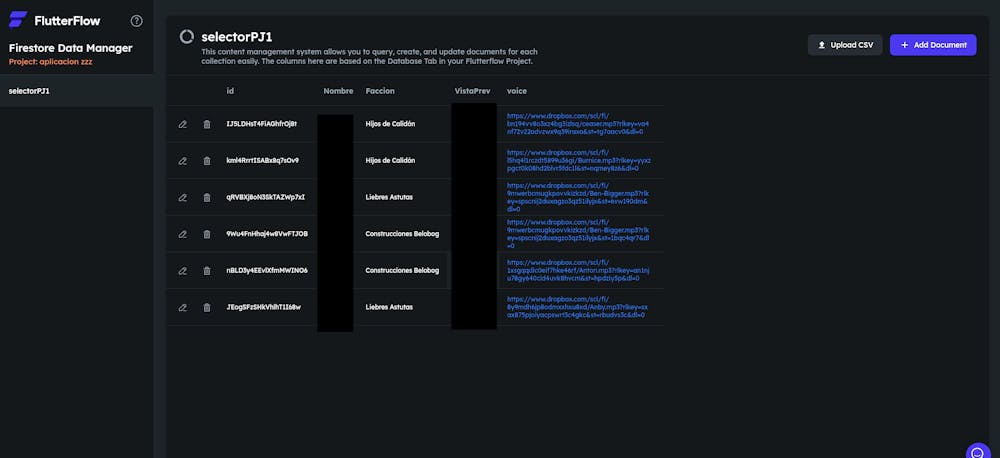This screenshot has height=458, width=1000.
Task: Click the refresh circle beside selectorPJ1 title
Action: click(x=186, y=37)
